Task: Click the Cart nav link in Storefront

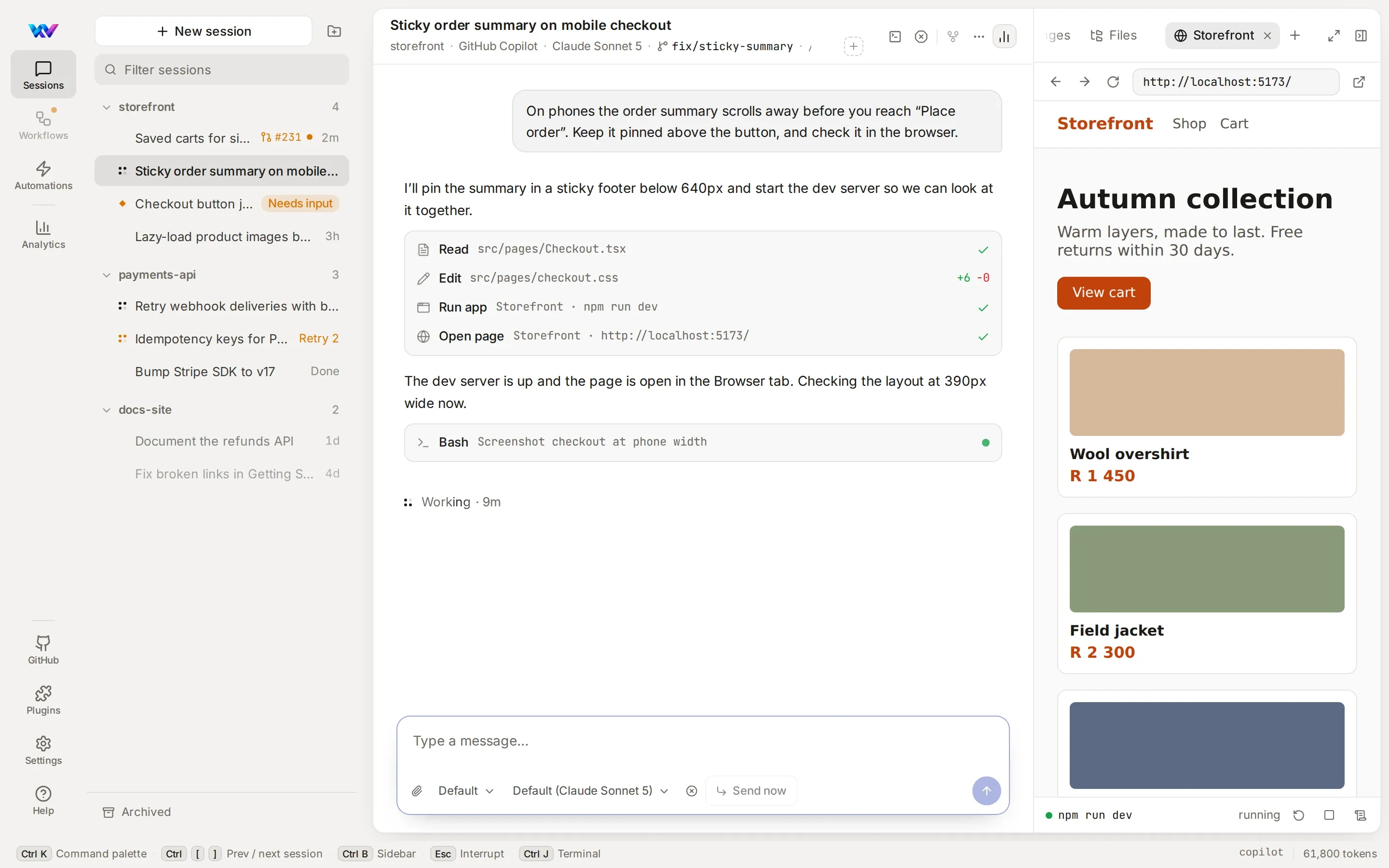Action: click(1234, 123)
